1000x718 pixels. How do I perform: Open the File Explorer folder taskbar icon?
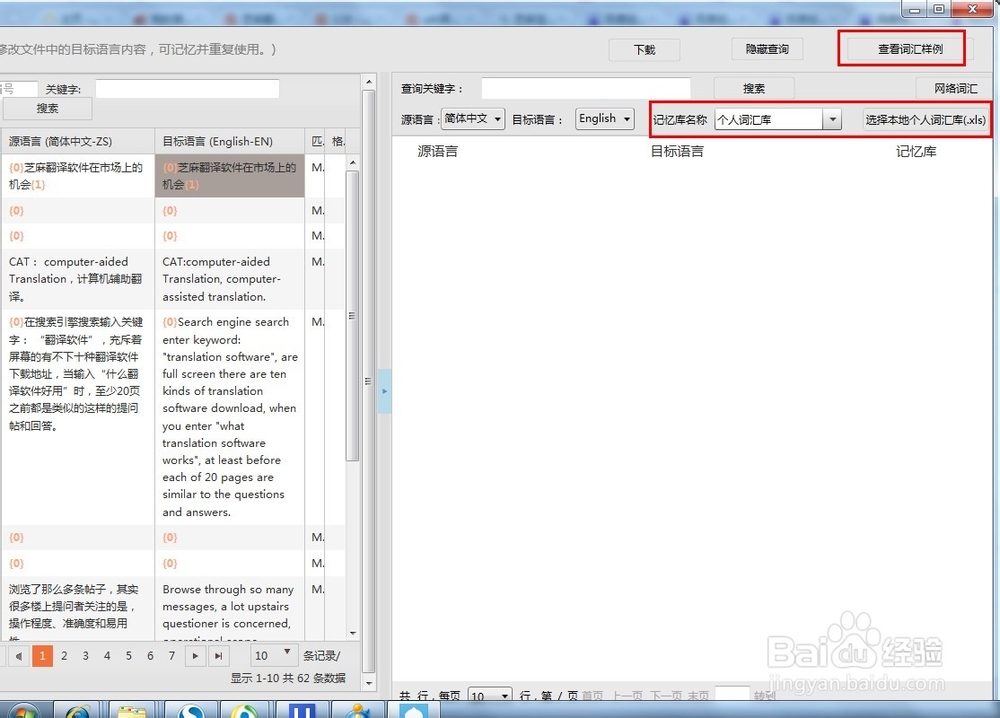[133, 710]
